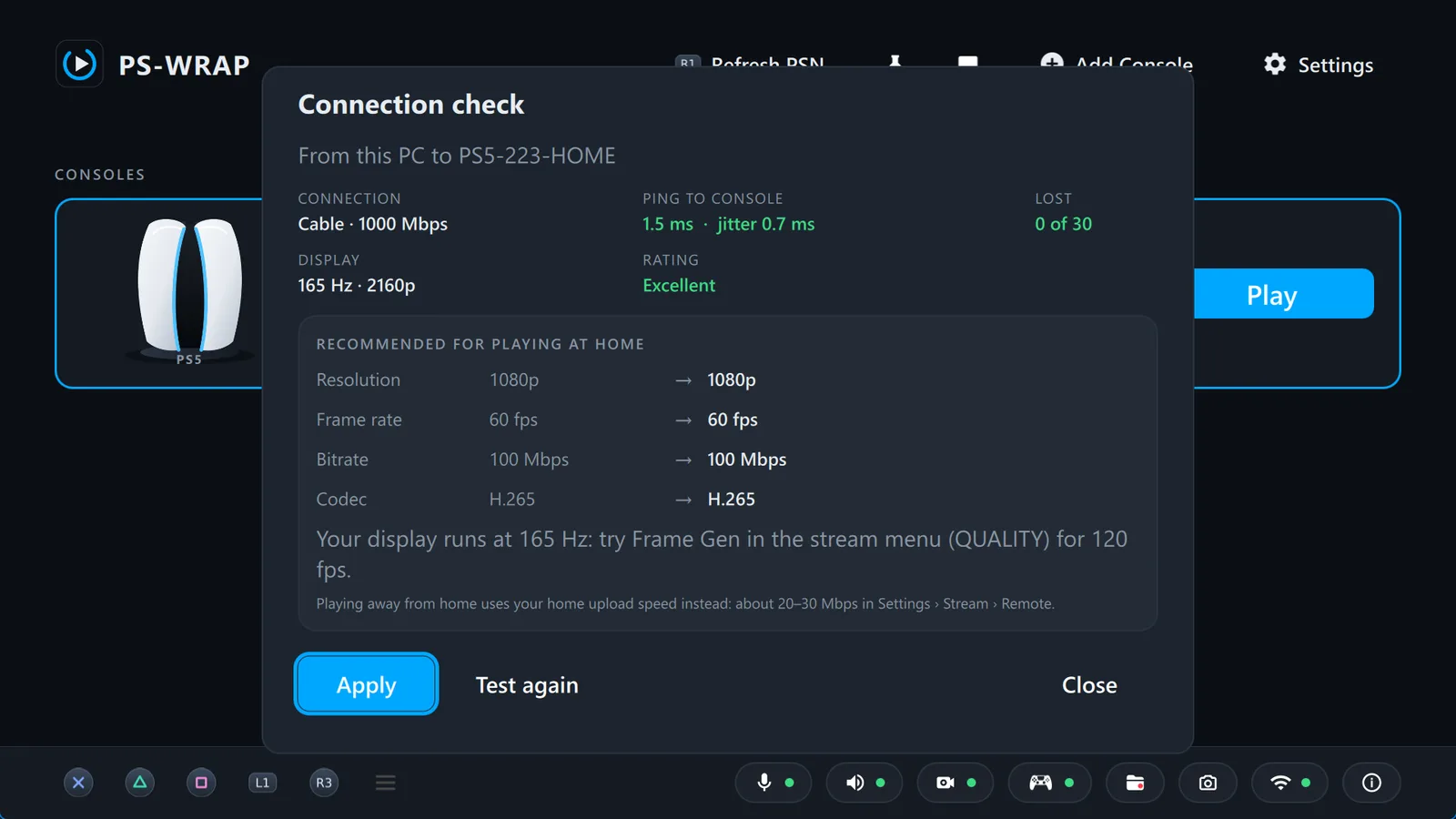Toggle the speaker audio button
The image size is (1456, 819).
pyautogui.click(x=864, y=783)
